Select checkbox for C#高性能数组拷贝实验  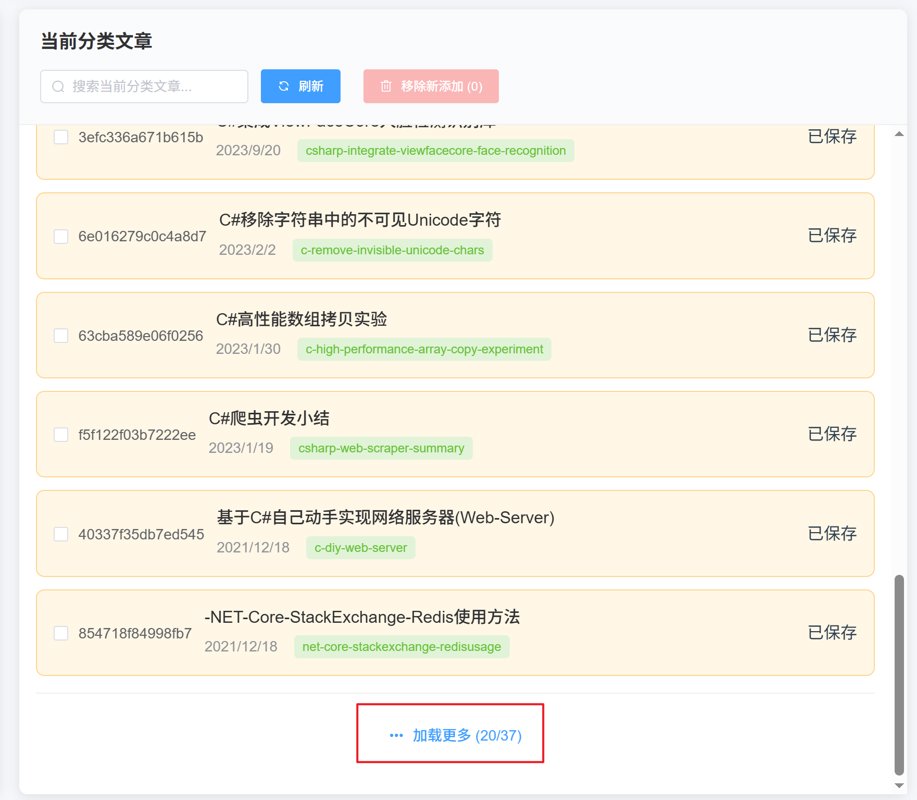coord(60,336)
